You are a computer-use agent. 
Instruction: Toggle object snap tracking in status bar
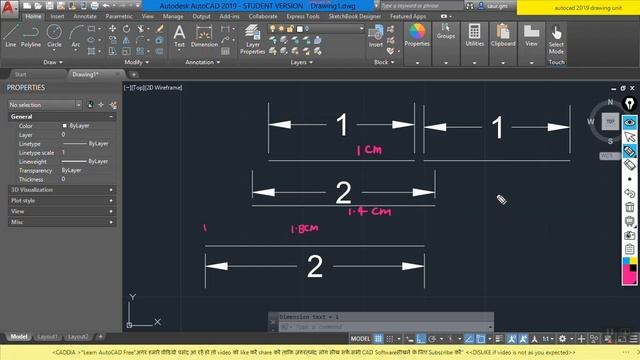469,339
